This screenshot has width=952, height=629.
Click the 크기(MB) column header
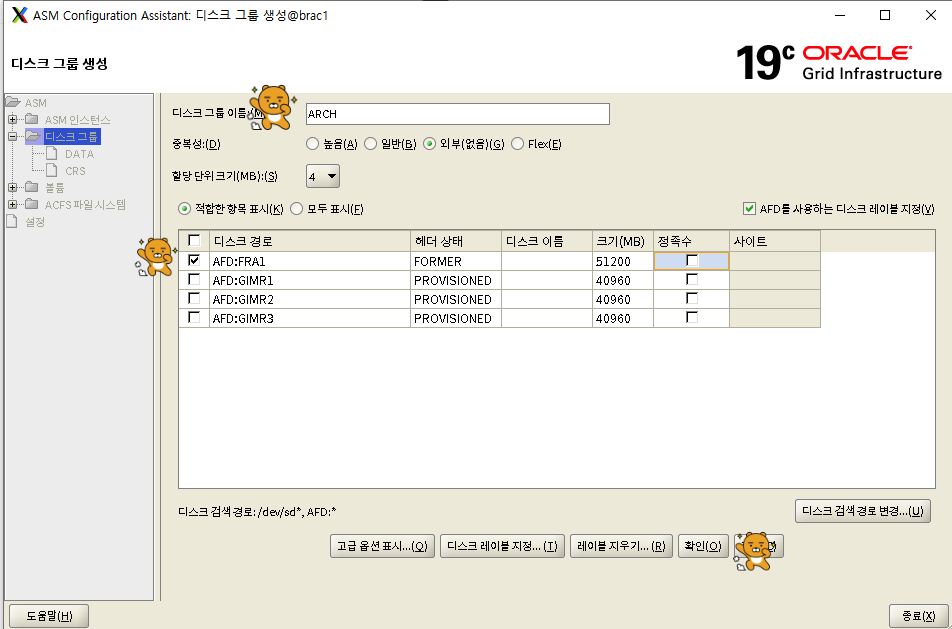(x=623, y=241)
